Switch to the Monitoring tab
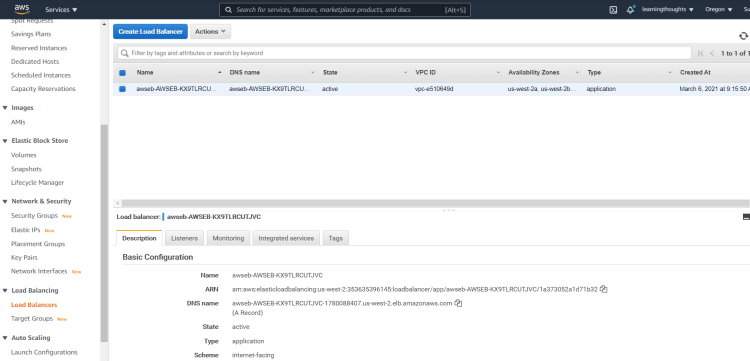 point(228,238)
